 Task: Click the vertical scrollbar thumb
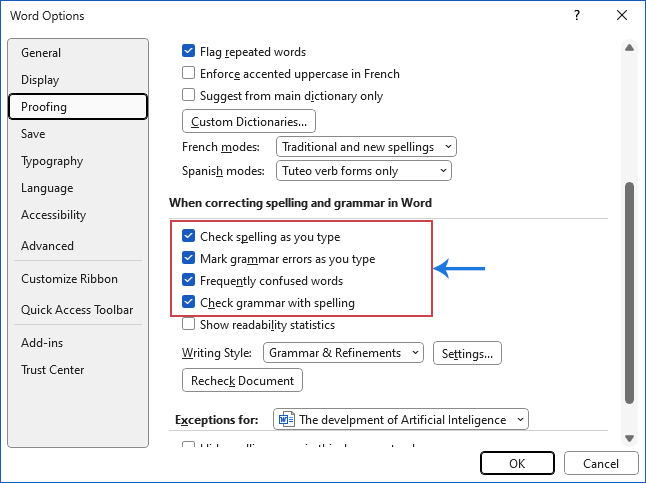[x=629, y=290]
